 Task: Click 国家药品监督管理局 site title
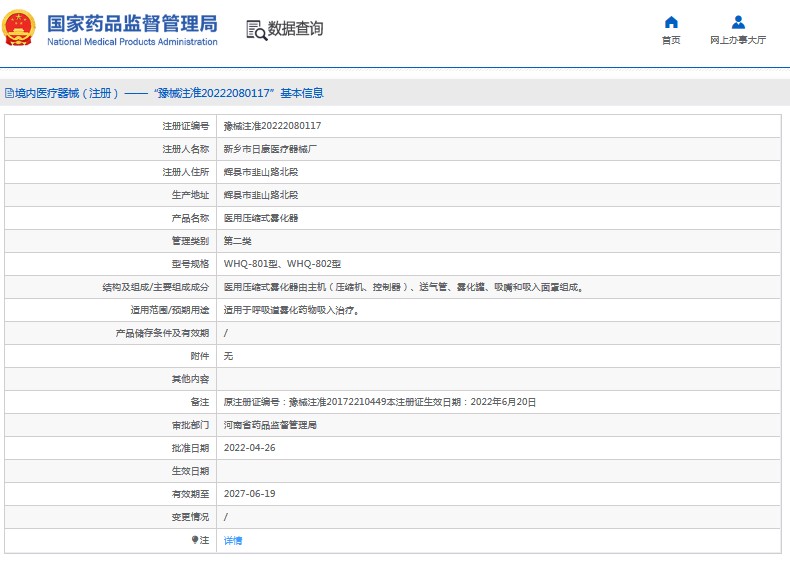click(x=132, y=22)
